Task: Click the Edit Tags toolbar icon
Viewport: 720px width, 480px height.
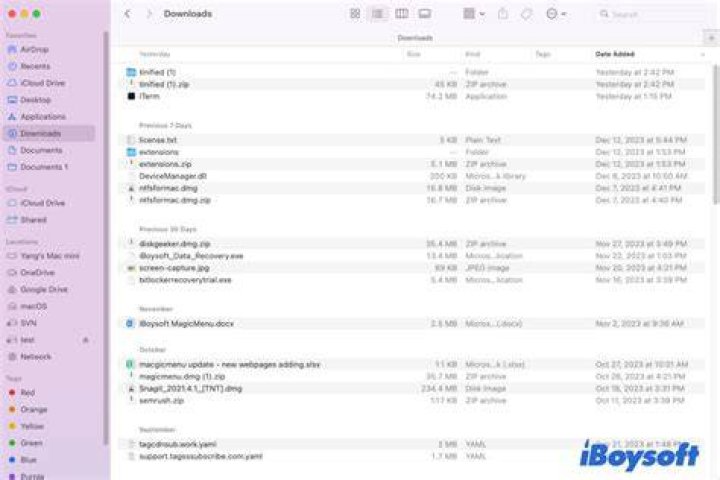Action: [x=526, y=14]
